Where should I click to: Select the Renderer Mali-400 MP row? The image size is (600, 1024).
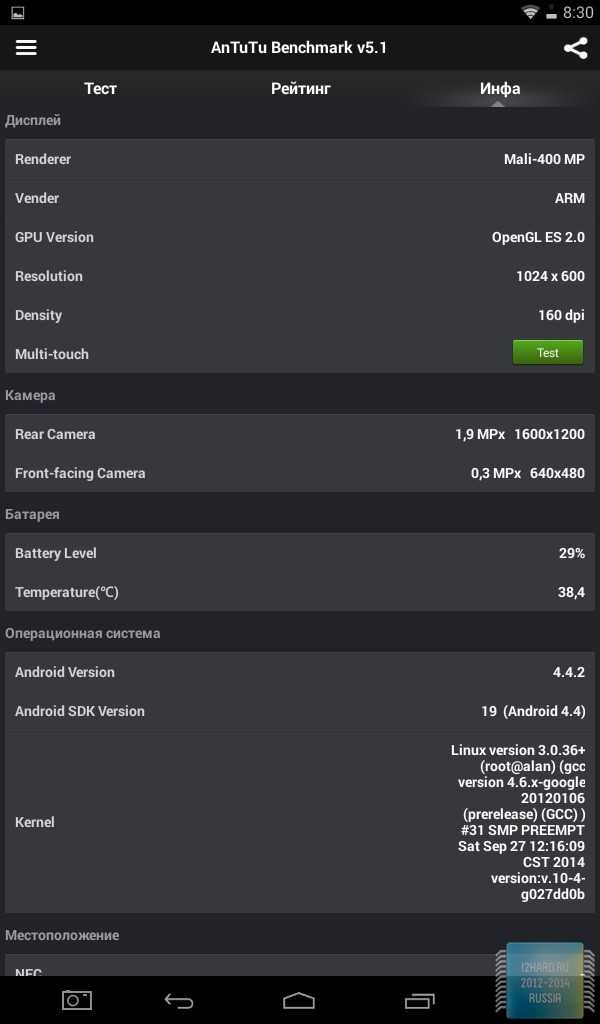[300, 159]
